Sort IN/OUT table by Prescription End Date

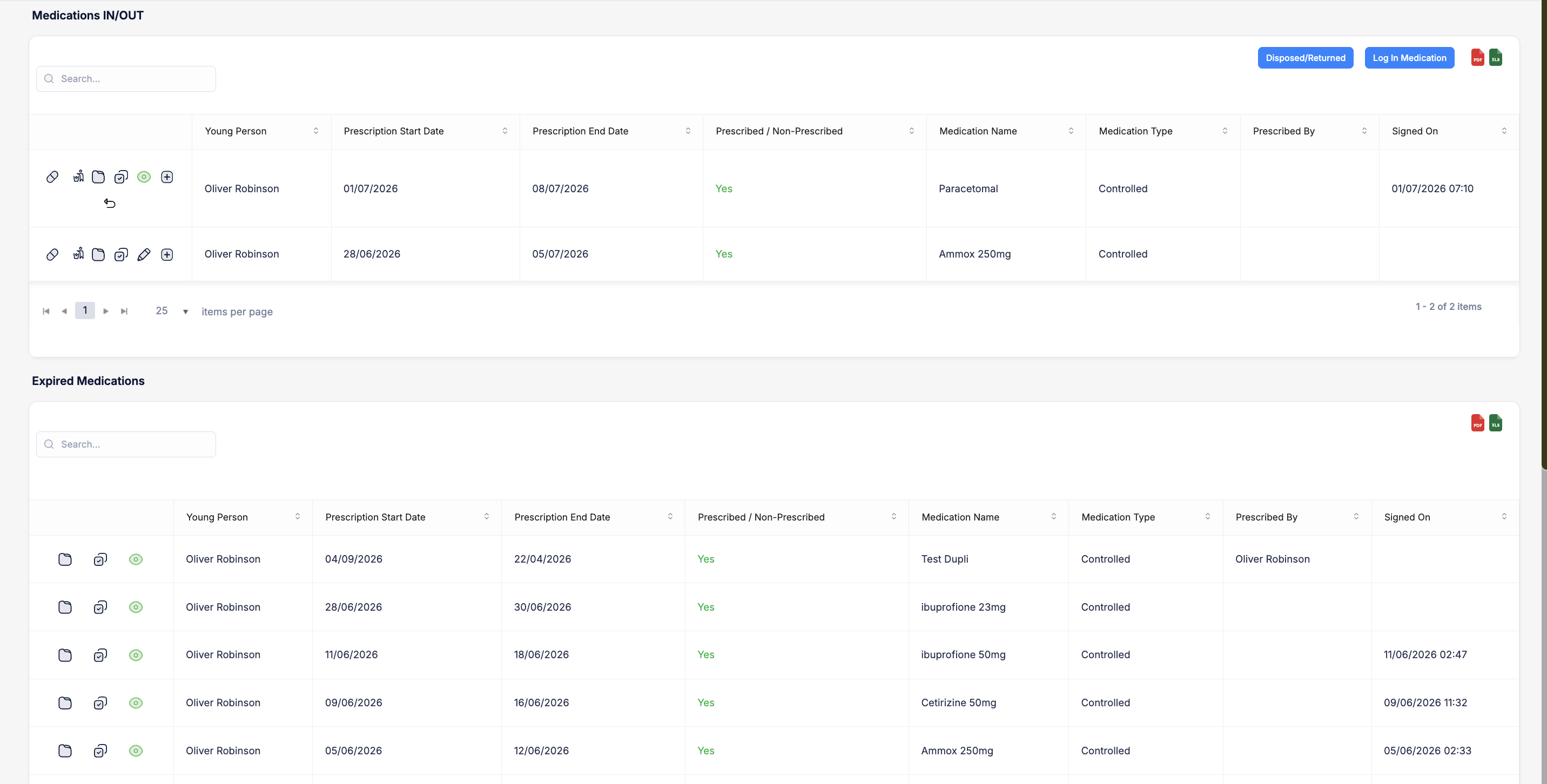(x=688, y=131)
